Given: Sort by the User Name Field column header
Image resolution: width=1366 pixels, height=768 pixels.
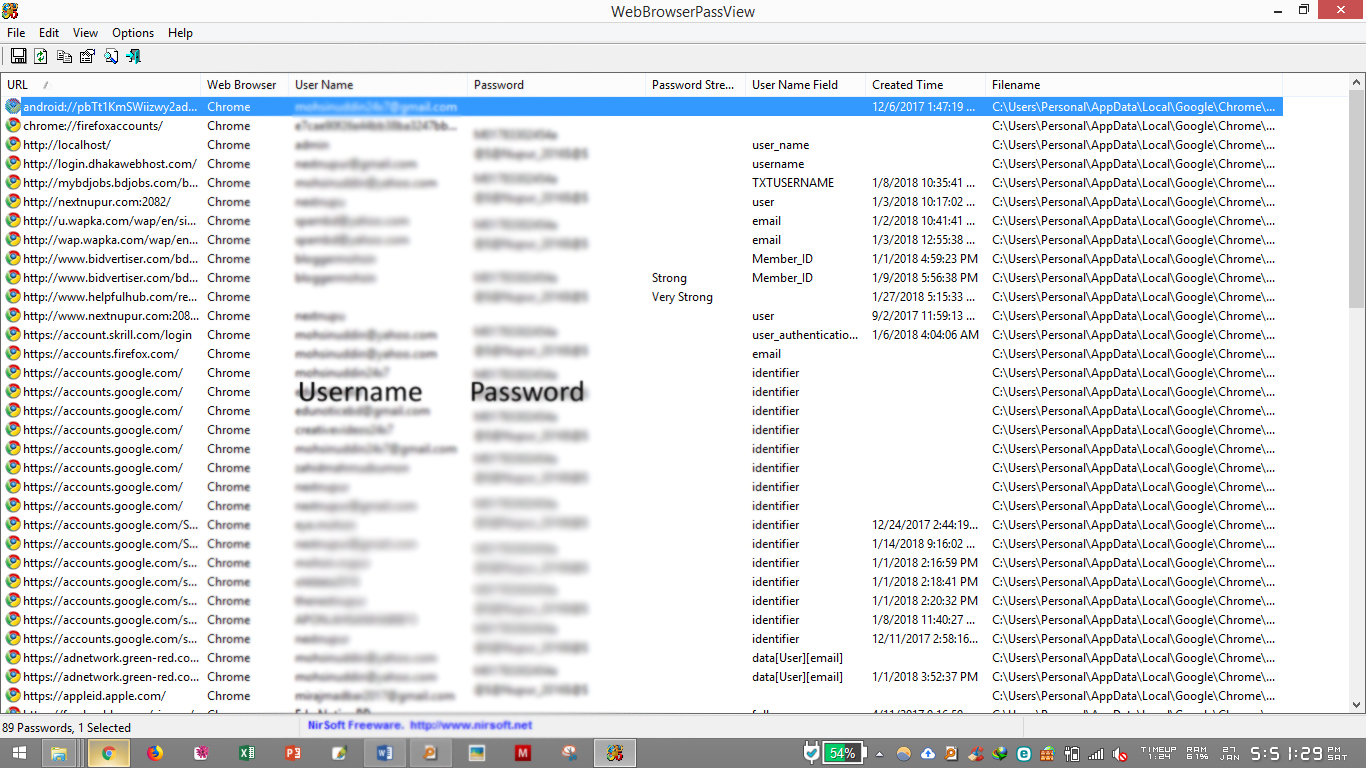Looking at the screenshot, I should click(806, 85).
